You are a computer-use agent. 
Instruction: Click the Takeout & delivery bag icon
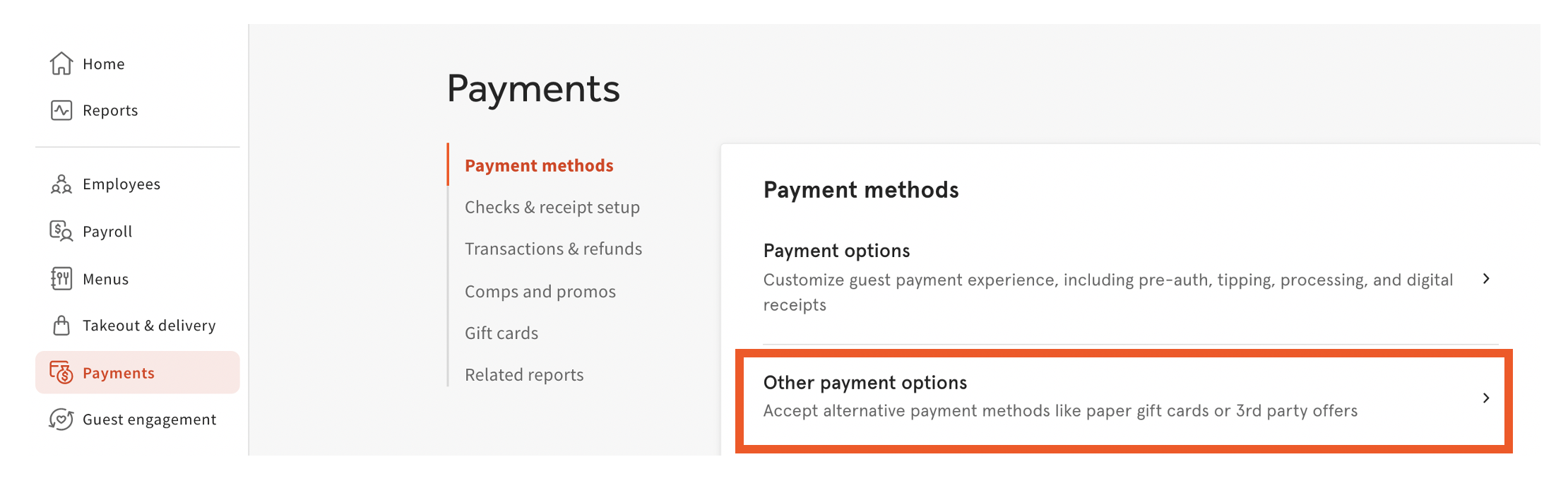pyautogui.click(x=61, y=326)
